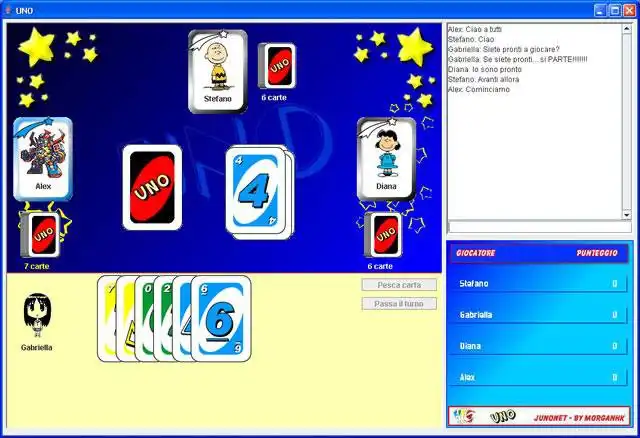The height and width of the screenshot is (438, 640).
Task: Click the GIOCATORE column header
Action: tap(476, 253)
